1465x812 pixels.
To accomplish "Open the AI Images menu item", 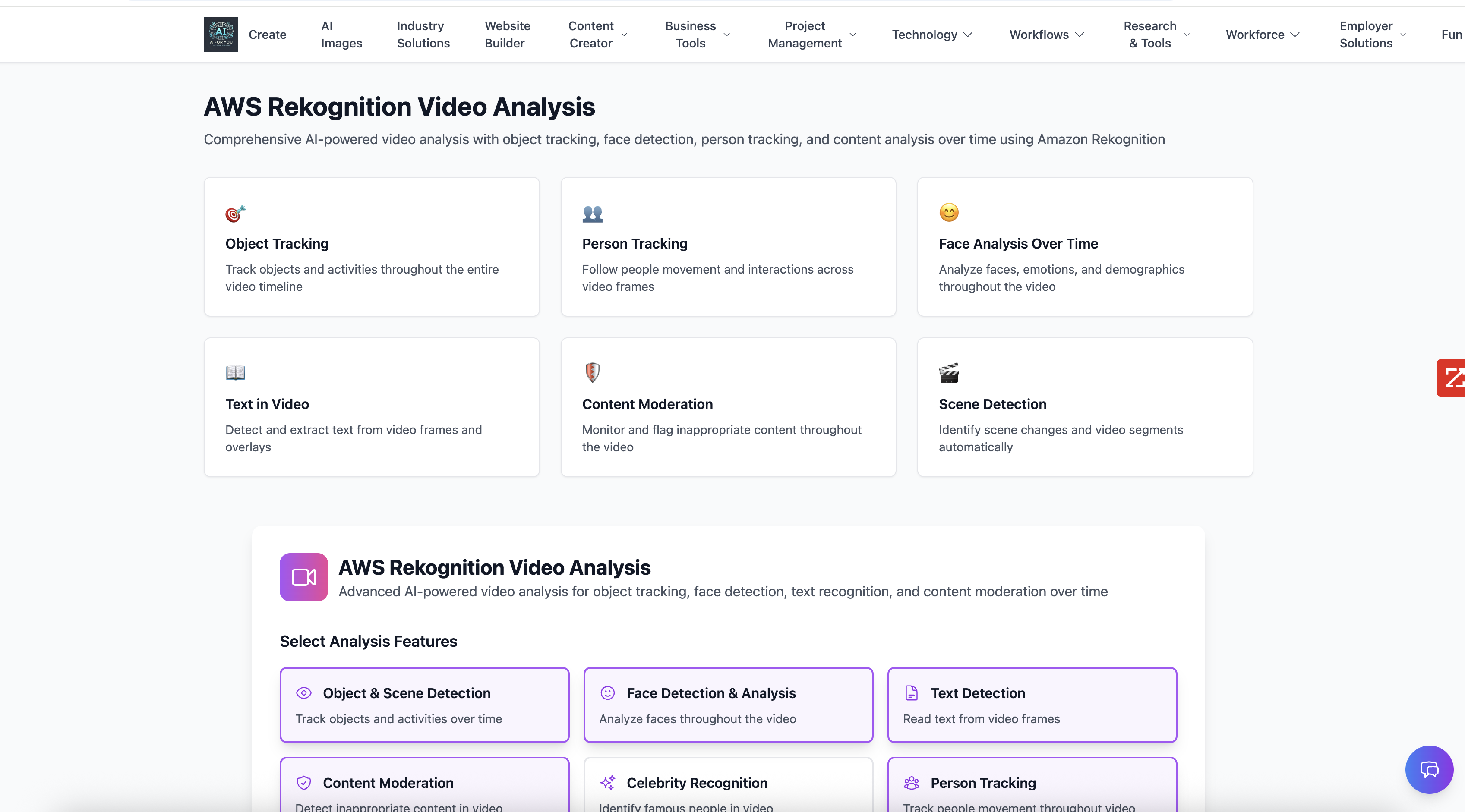I will 341,35.
